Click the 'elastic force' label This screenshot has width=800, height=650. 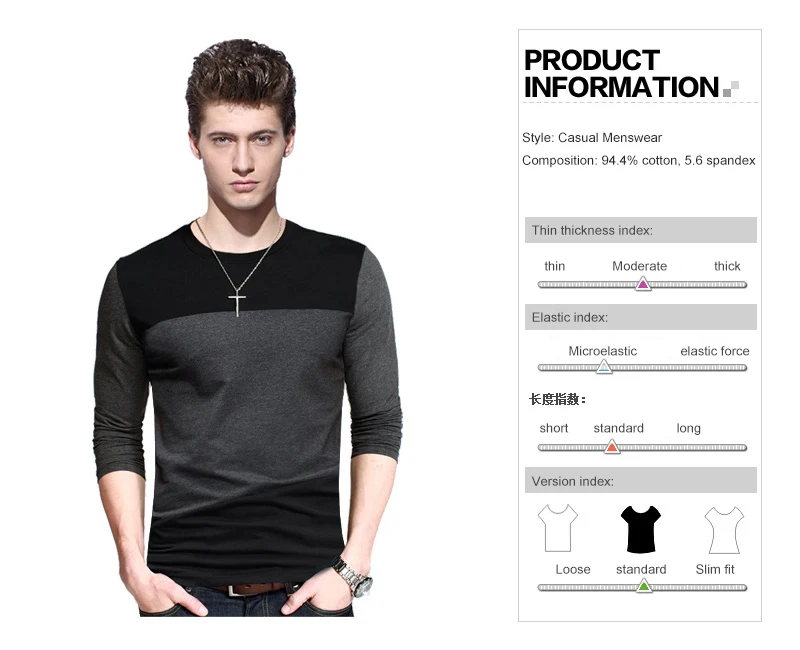click(x=715, y=351)
